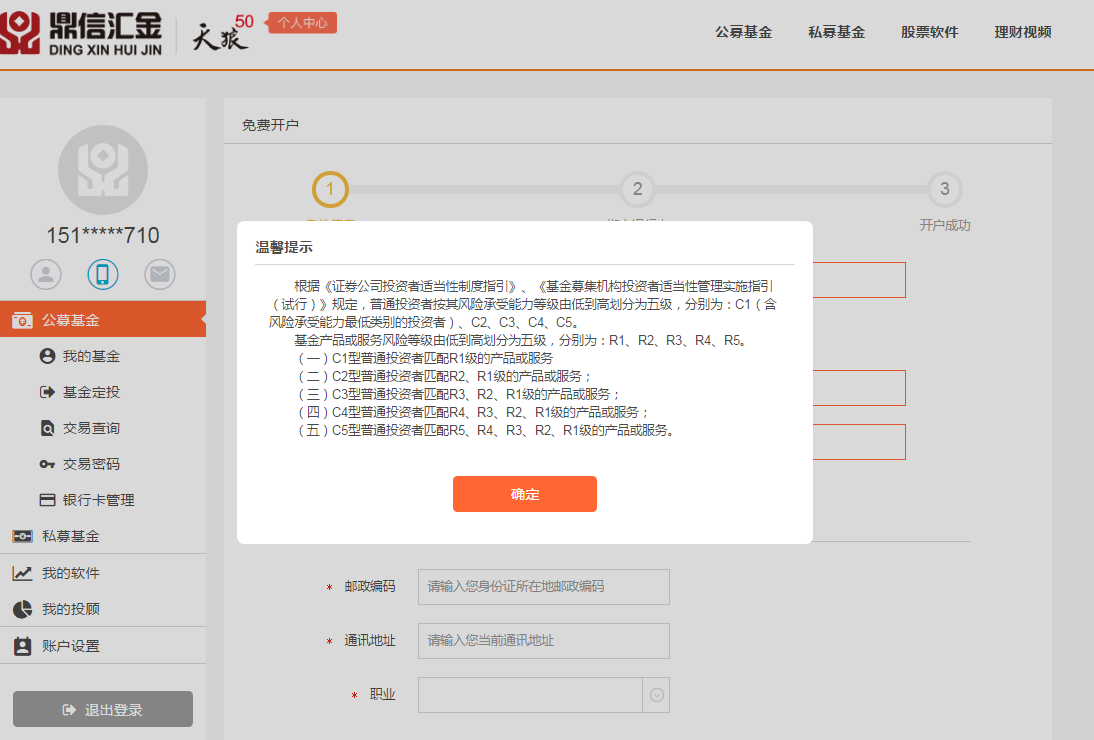Click the 个人中心 badge
This screenshot has height=740, width=1094.
tap(302, 22)
